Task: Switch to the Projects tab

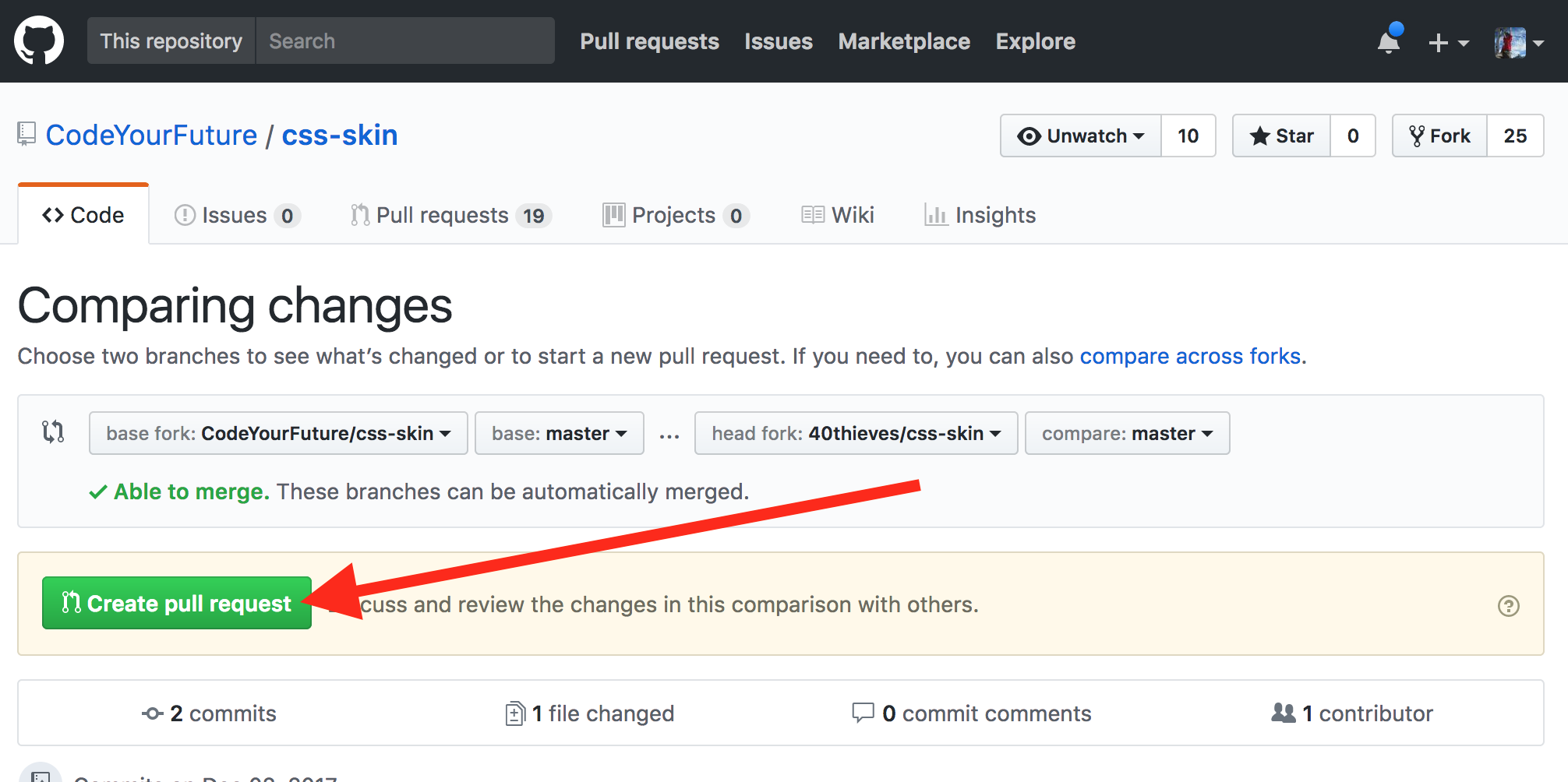Action: pyautogui.click(x=676, y=215)
